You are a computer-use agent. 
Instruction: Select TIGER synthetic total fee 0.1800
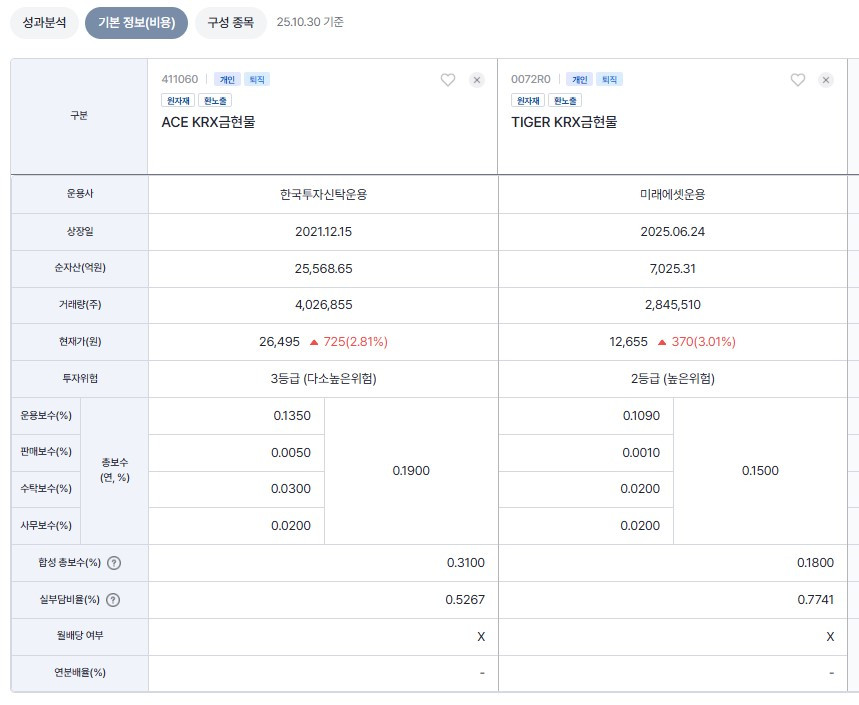(815, 563)
